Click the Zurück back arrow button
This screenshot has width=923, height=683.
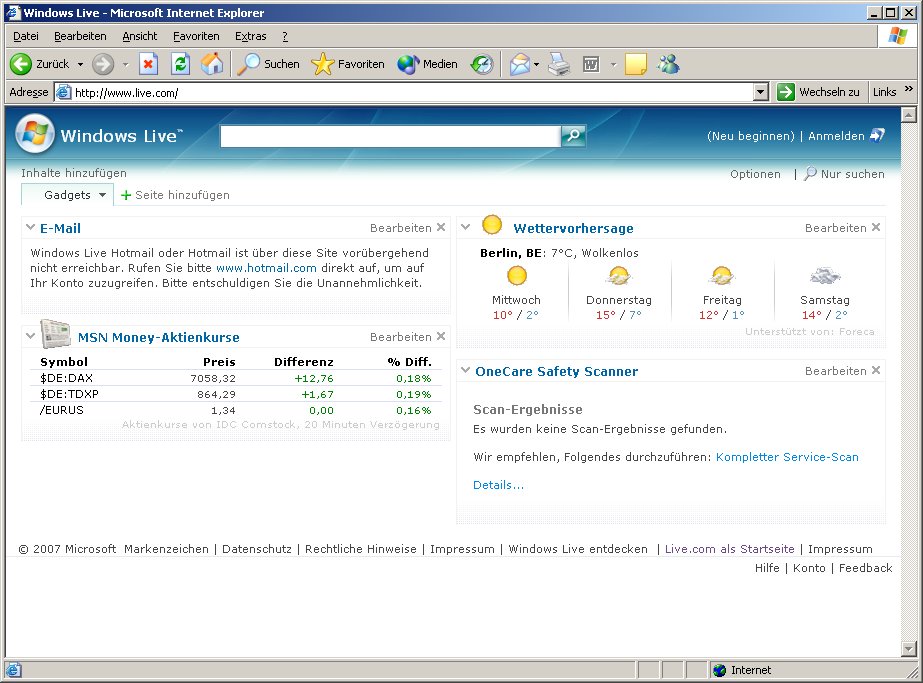[21, 64]
